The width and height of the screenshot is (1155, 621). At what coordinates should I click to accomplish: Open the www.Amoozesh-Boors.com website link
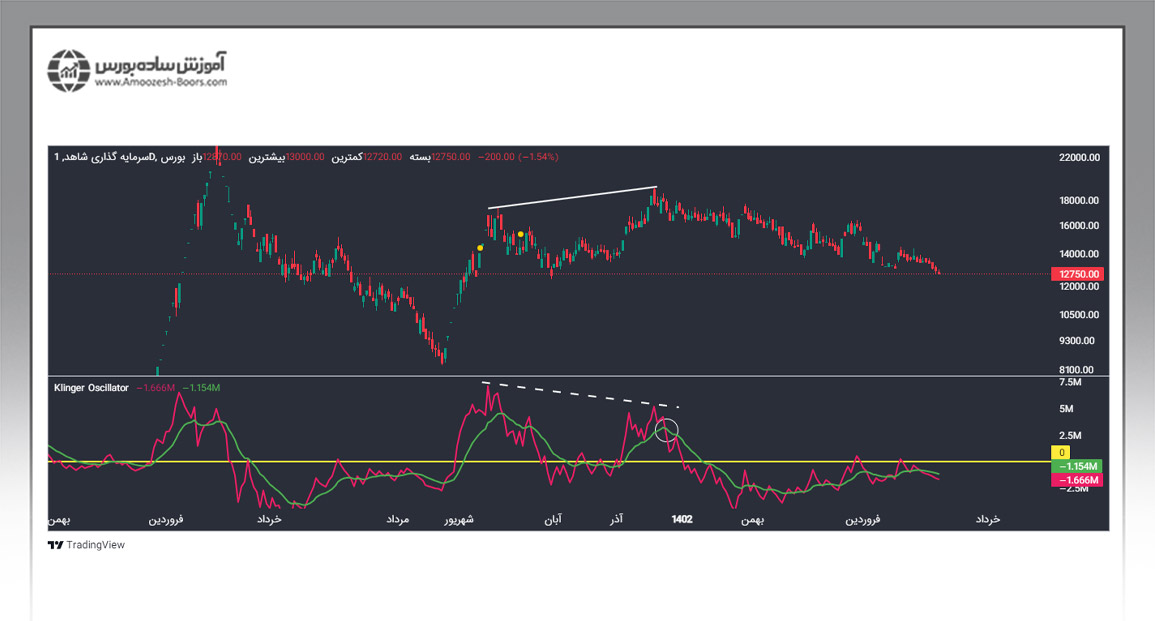coord(160,82)
